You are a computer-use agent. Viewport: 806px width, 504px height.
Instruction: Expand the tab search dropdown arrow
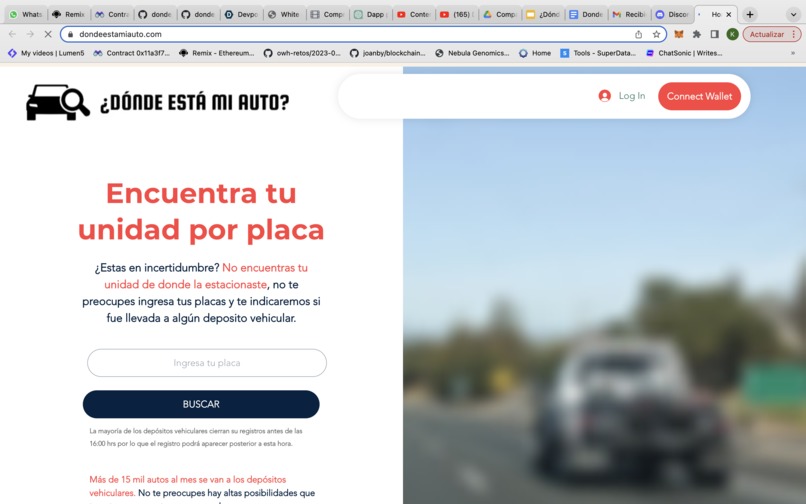[x=793, y=14]
